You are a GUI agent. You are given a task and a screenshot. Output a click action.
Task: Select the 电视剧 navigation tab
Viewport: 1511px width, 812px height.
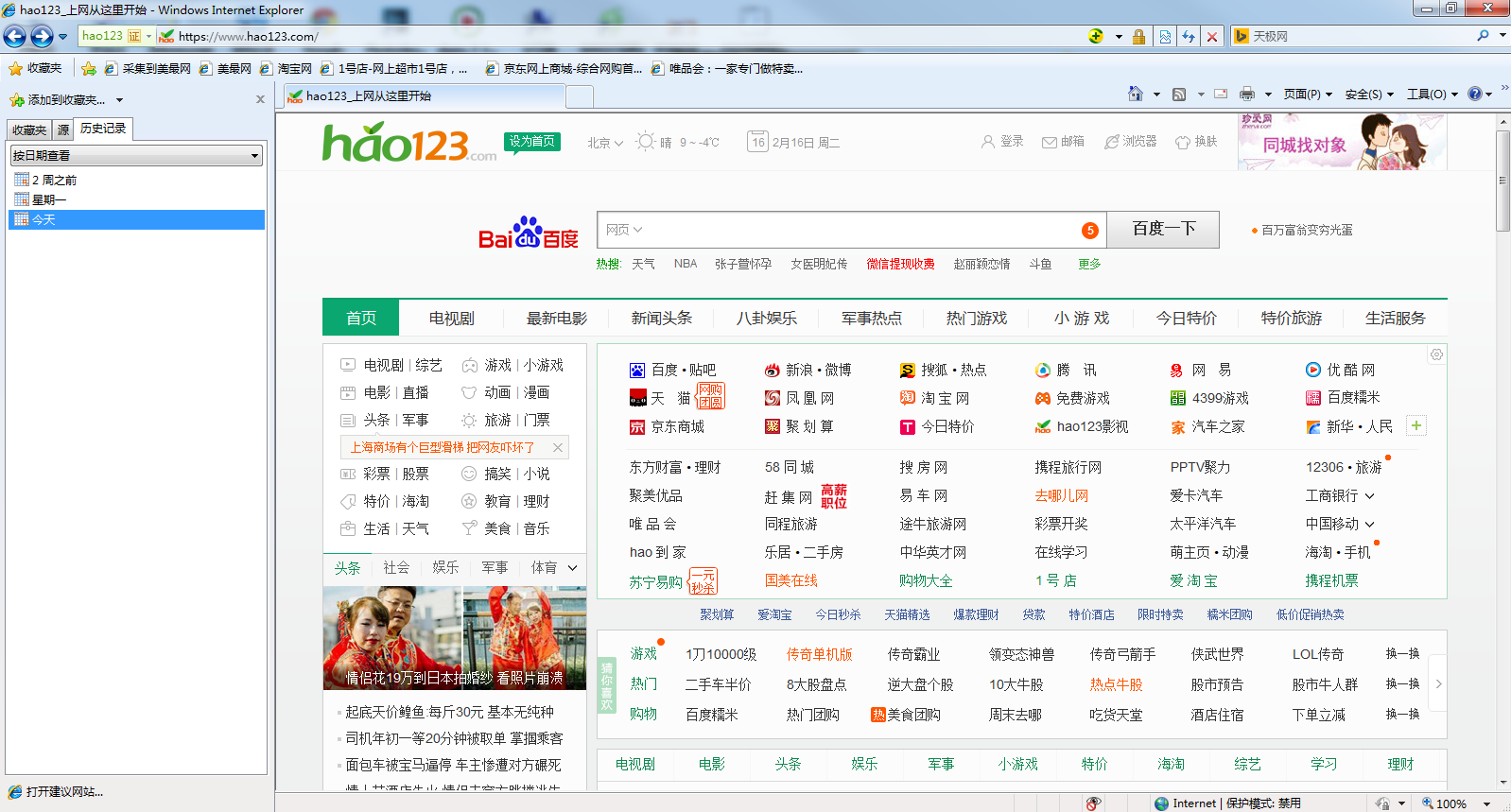(x=451, y=318)
